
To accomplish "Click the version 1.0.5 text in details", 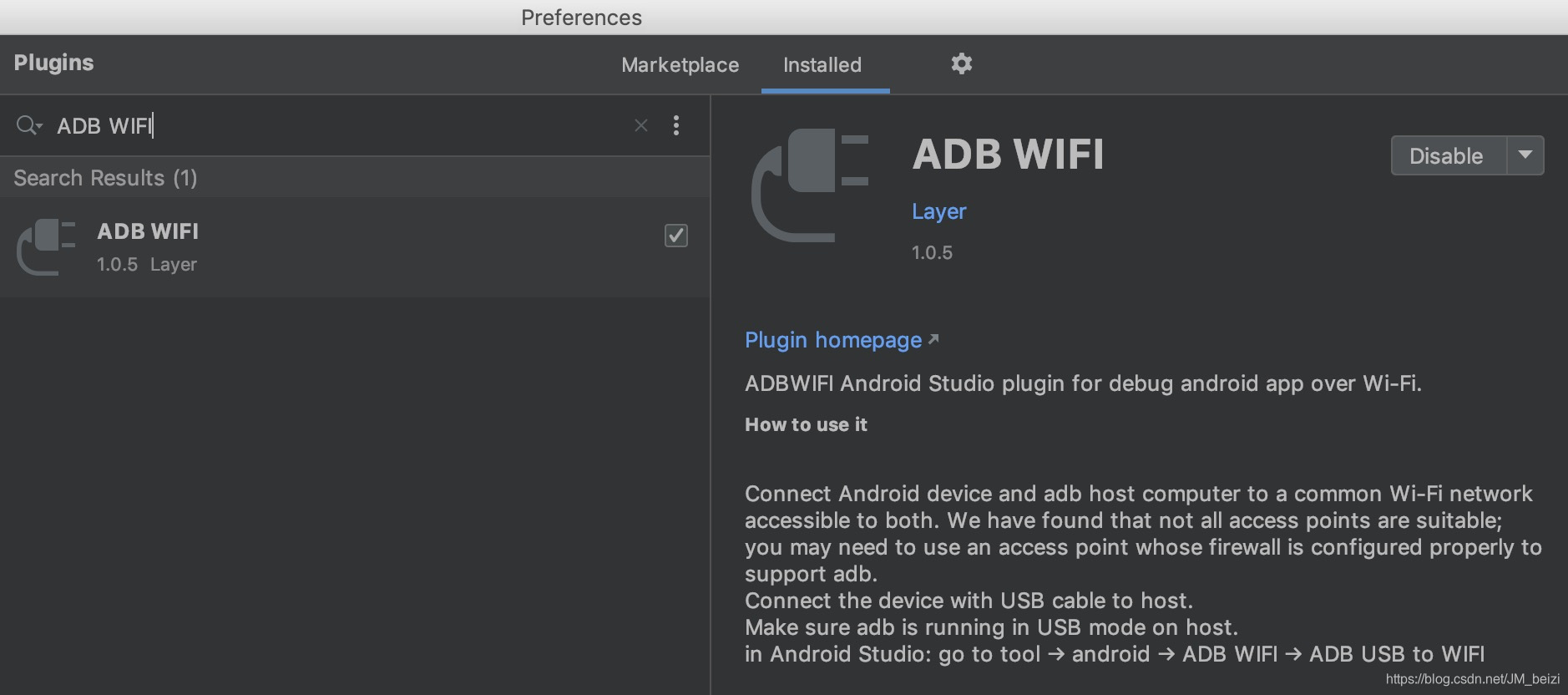I will click(932, 252).
